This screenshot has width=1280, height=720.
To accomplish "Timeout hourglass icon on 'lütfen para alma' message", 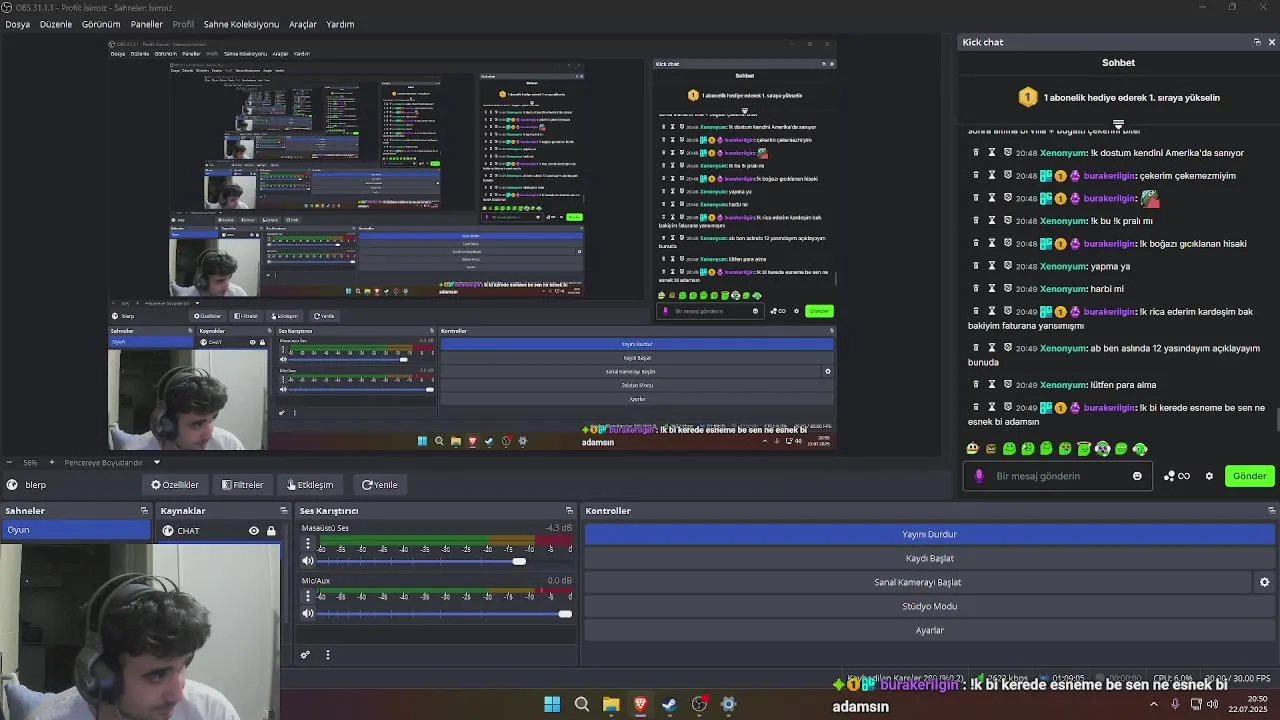I will coord(992,384).
